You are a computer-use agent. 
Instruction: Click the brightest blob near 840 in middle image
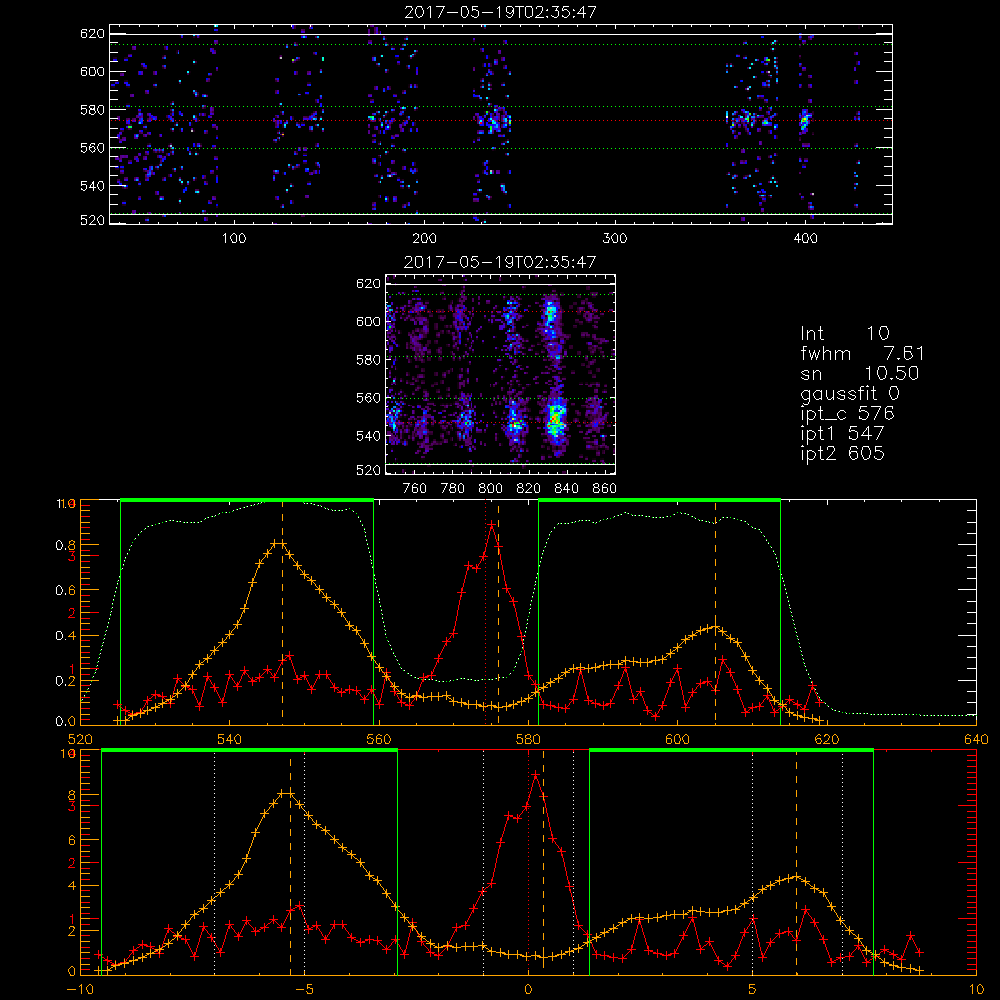coord(555,419)
